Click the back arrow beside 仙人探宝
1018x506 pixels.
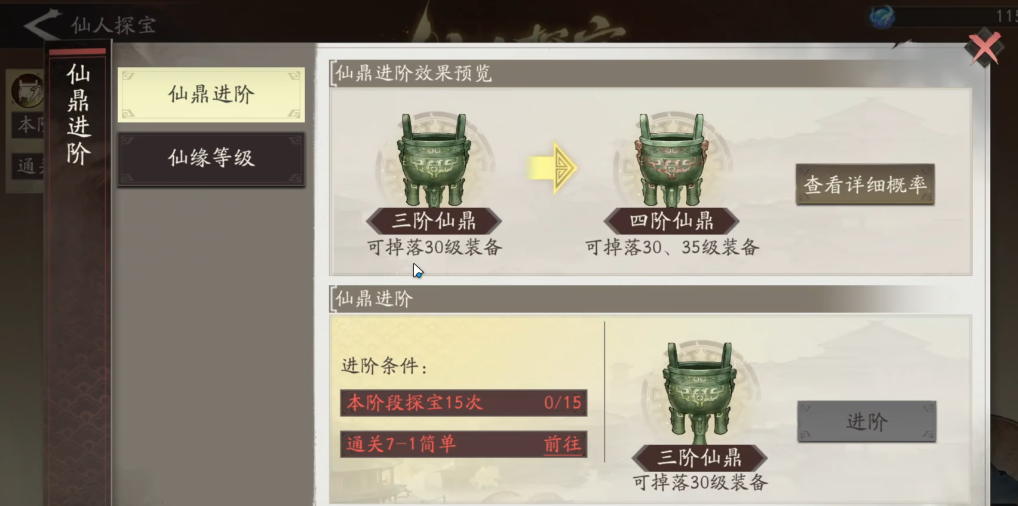(43, 25)
